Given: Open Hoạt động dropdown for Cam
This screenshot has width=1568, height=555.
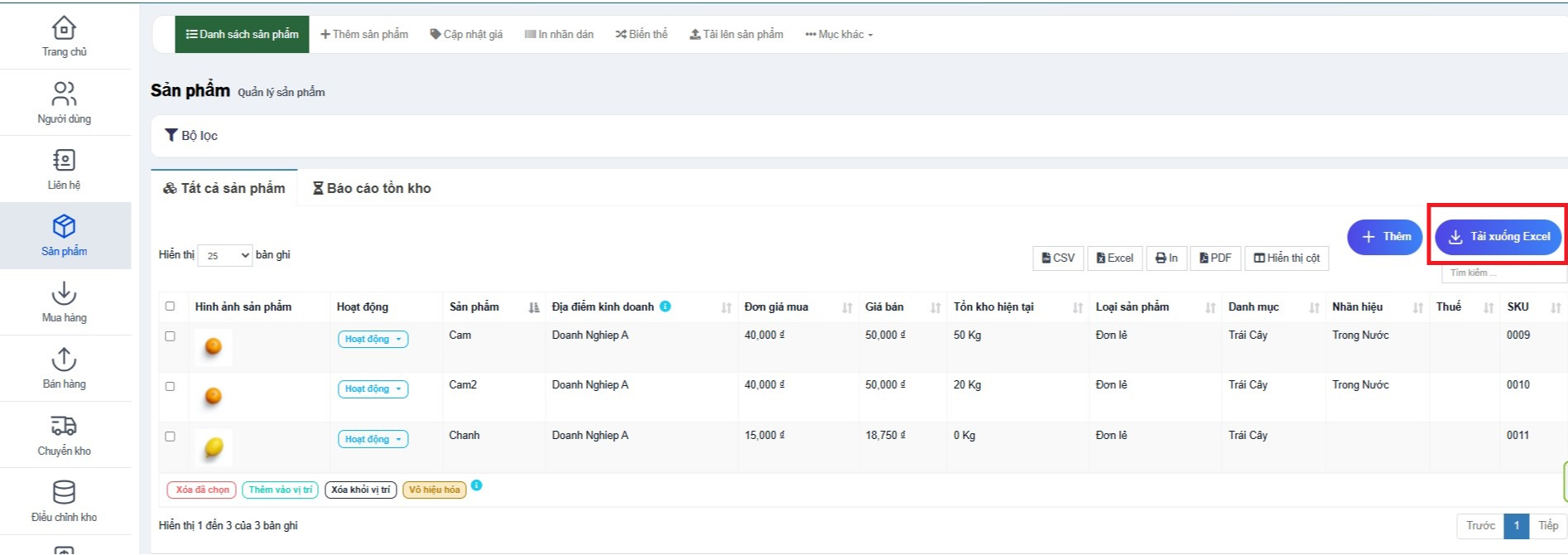Looking at the screenshot, I should point(373,339).
